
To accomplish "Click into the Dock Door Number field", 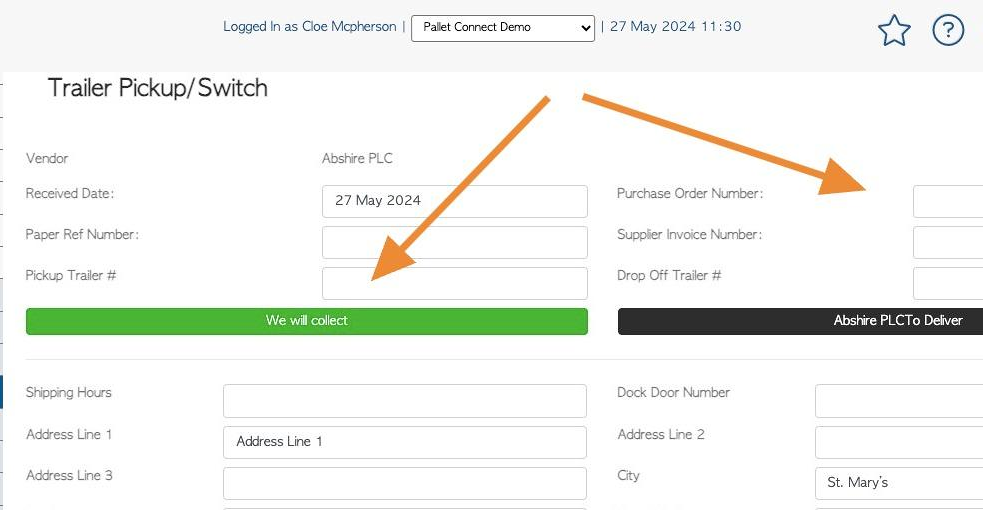I will click(x=899, y=401).
